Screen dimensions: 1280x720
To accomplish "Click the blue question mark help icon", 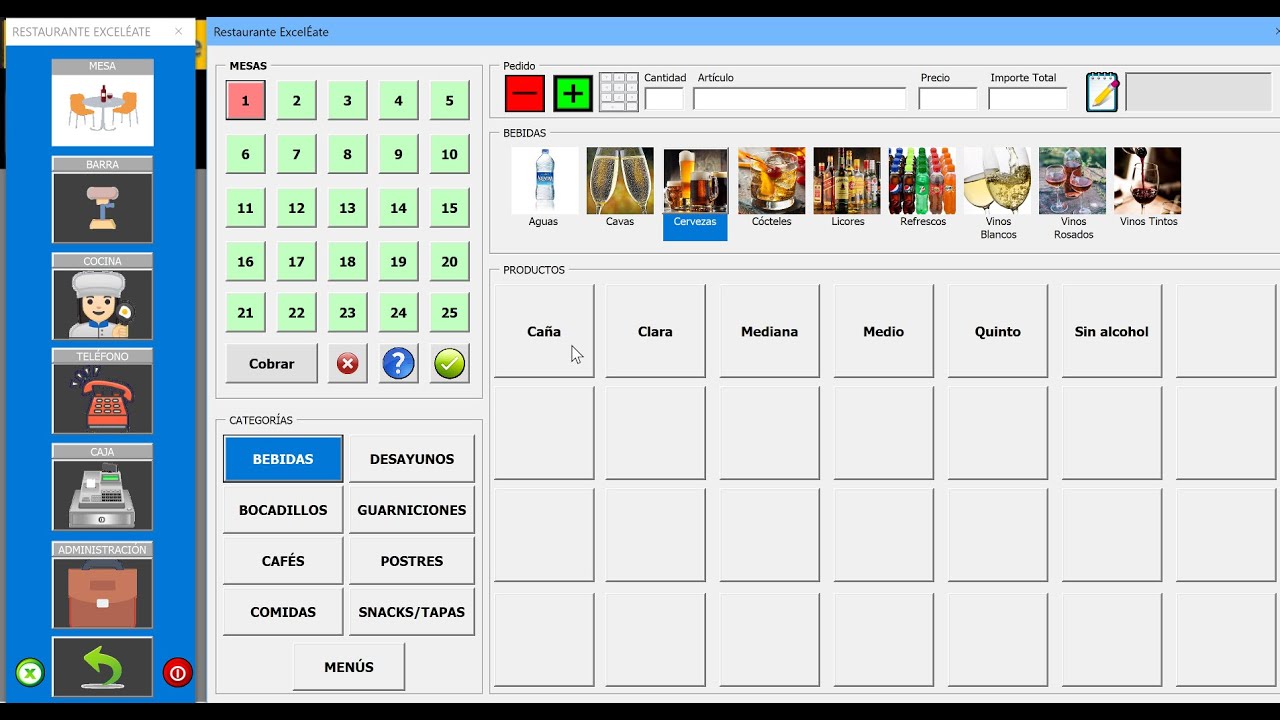I will pyautogui.click(x=398, y=364).
